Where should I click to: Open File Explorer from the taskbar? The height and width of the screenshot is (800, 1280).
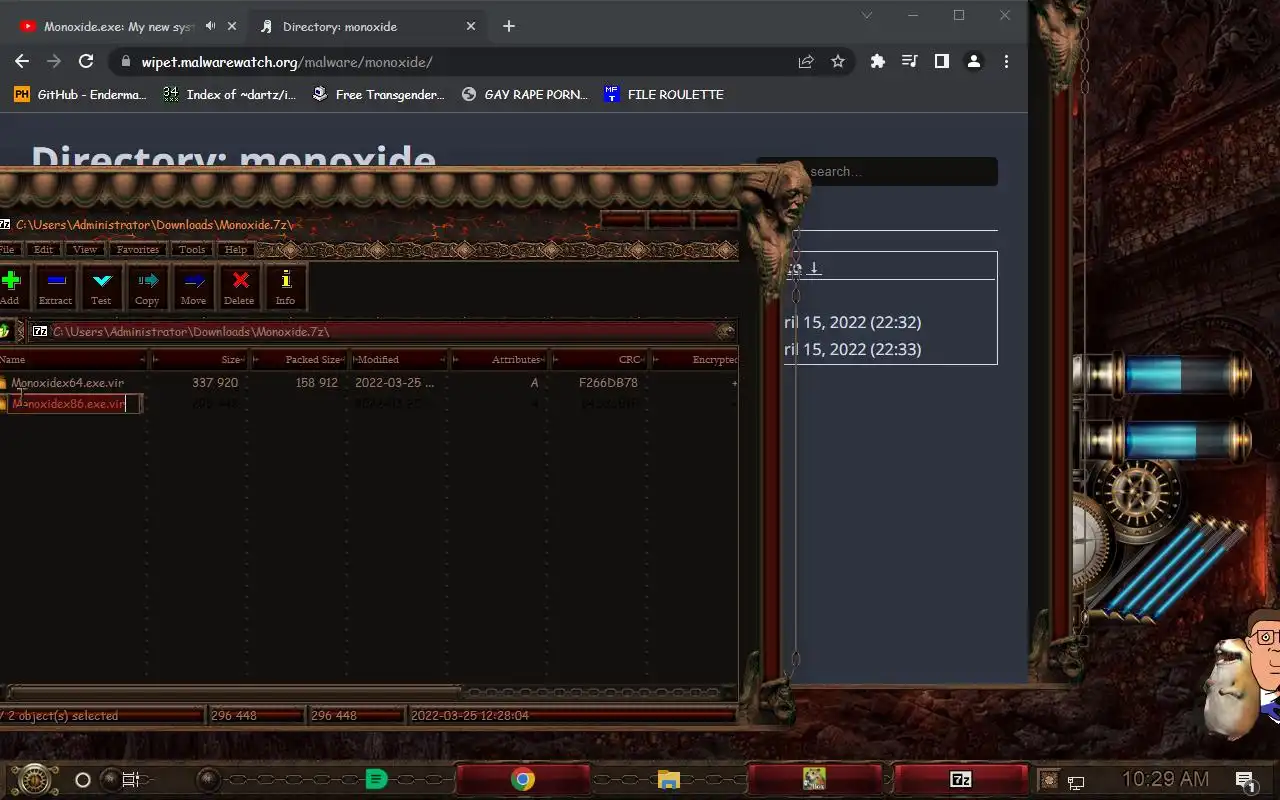668,780
